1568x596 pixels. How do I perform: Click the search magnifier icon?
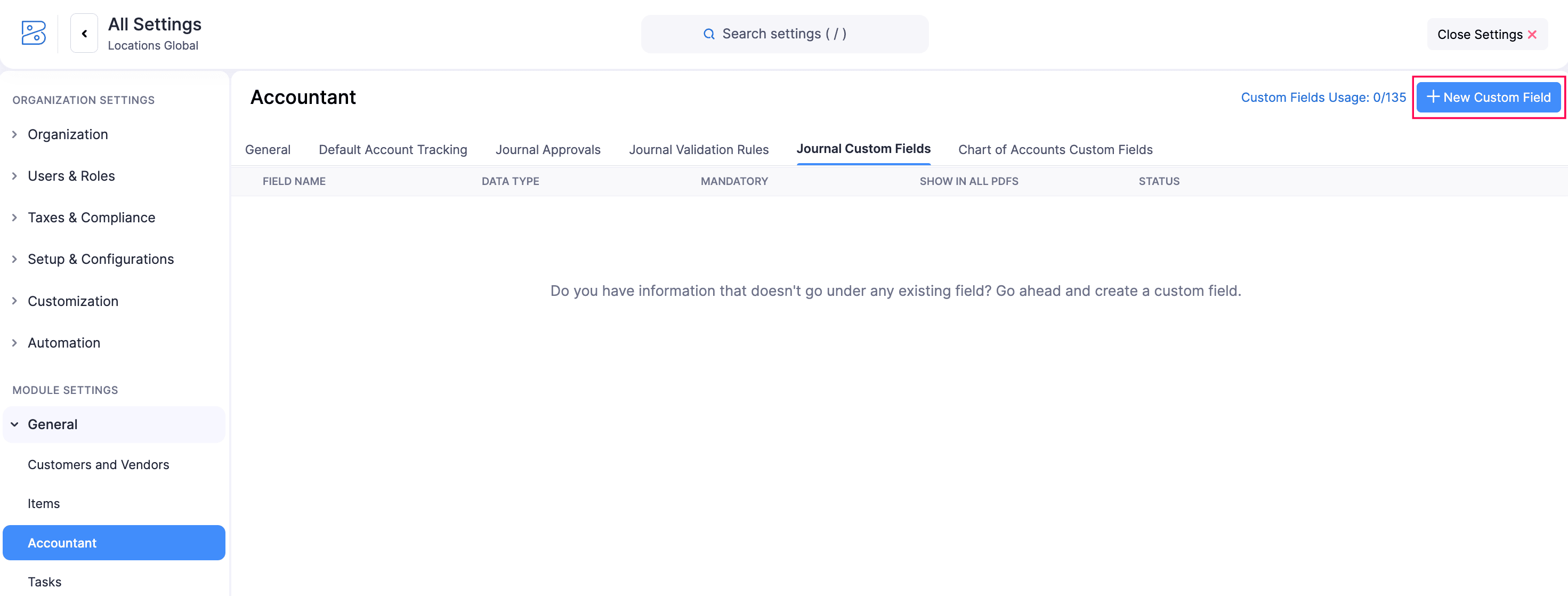(x=708, y=34)
